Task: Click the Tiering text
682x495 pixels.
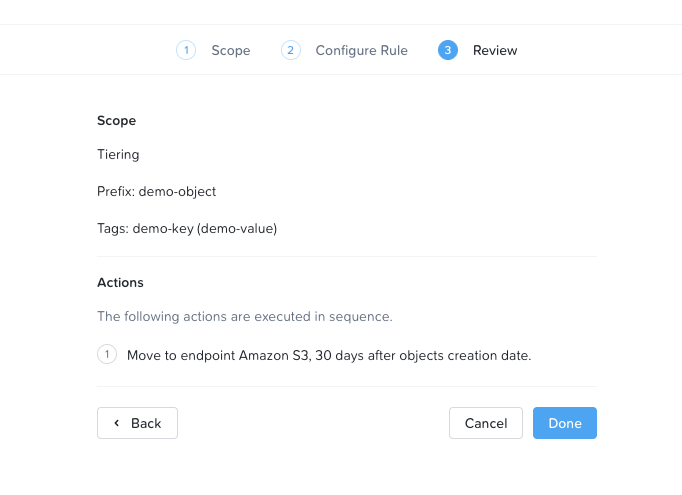Action: 118,155
